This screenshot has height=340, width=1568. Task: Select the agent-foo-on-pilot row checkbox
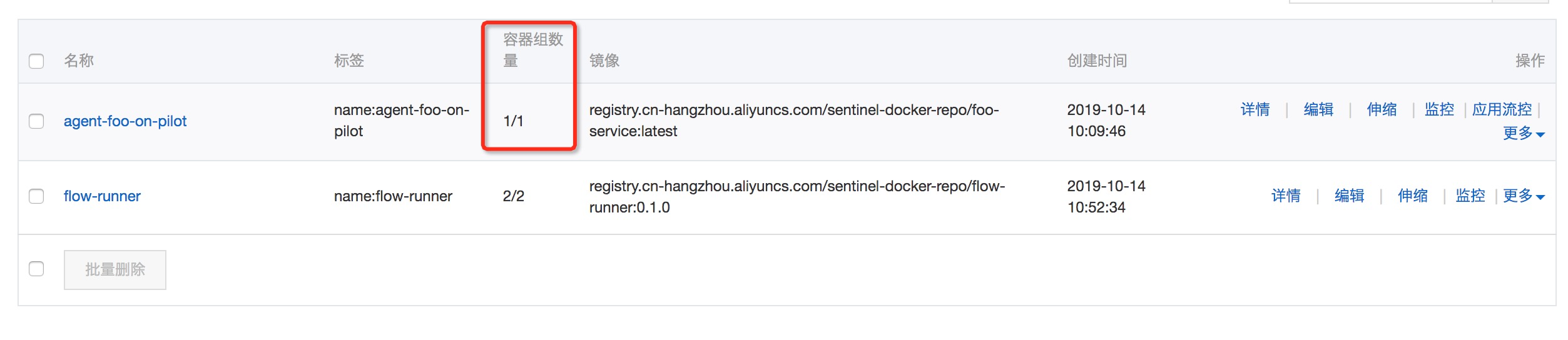(36, 121)
